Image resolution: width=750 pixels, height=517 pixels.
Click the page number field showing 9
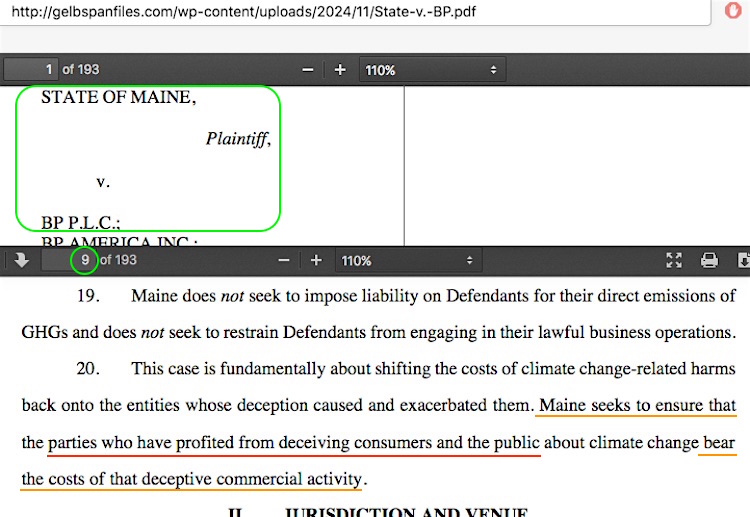click(68, 260)
